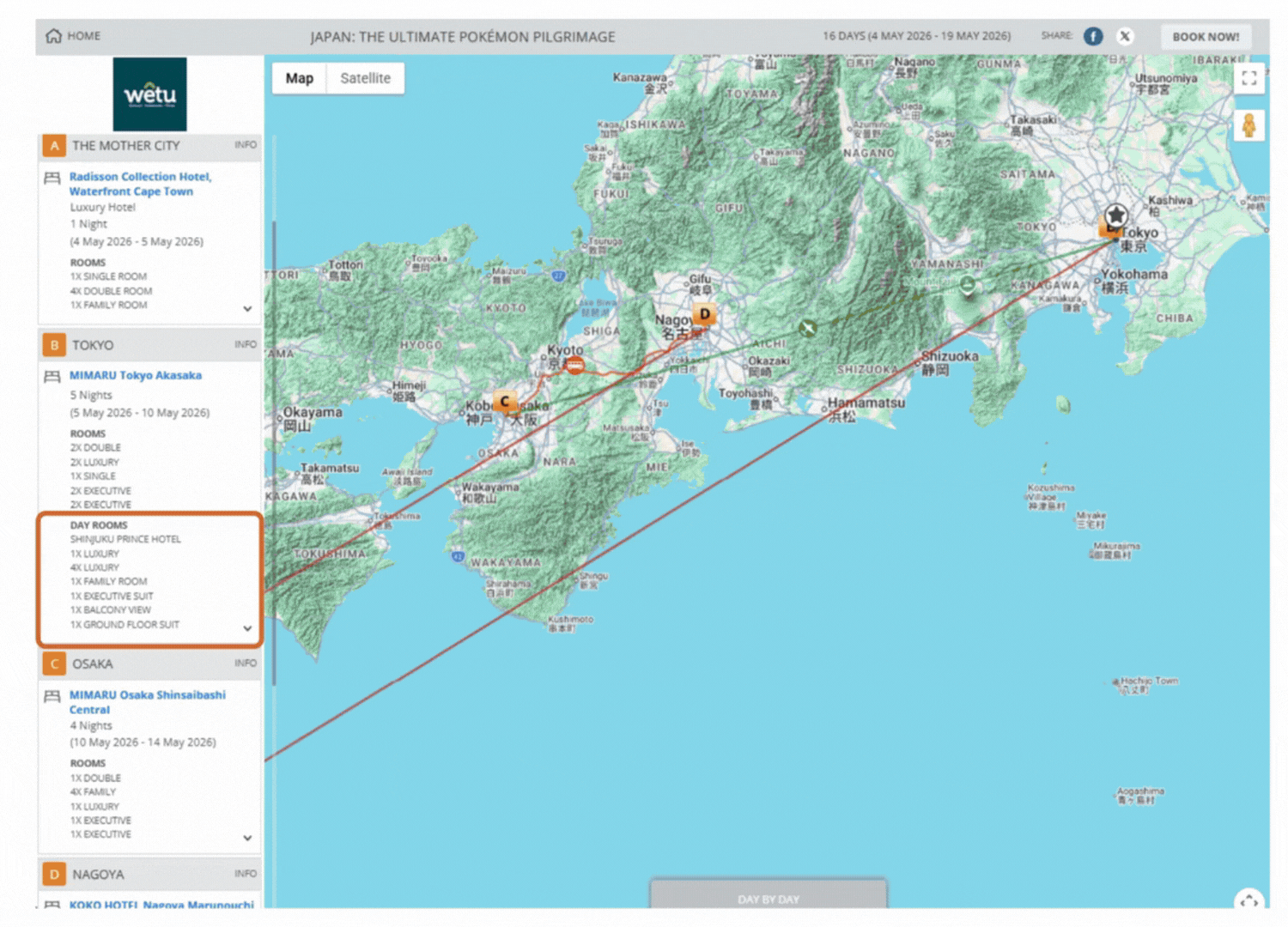Viewport: 1288px width, 927px height.
Task: Go to HOME link
Action: click(84, 36)
